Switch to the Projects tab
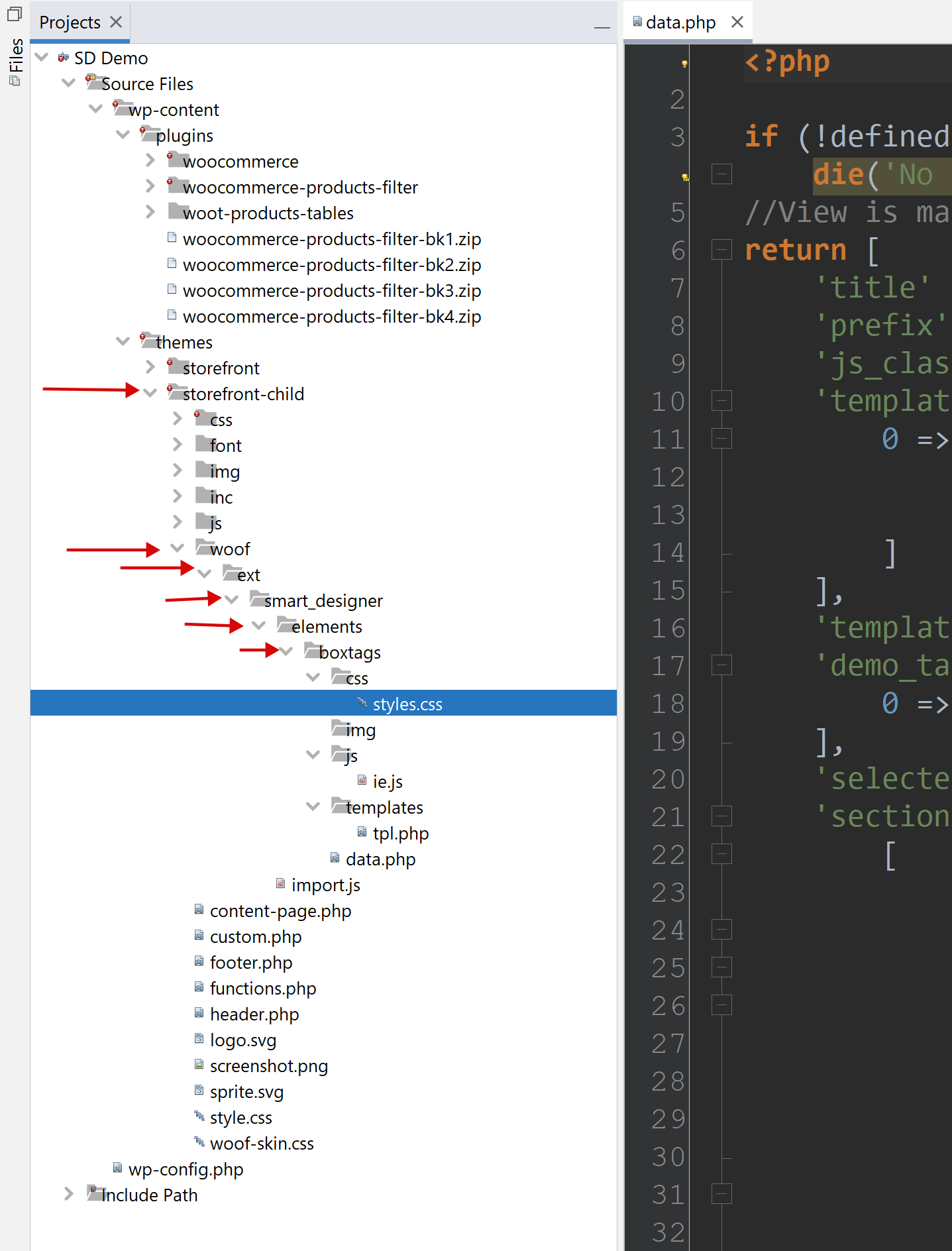The image size is (952, 1251). (x=70, y=23)
